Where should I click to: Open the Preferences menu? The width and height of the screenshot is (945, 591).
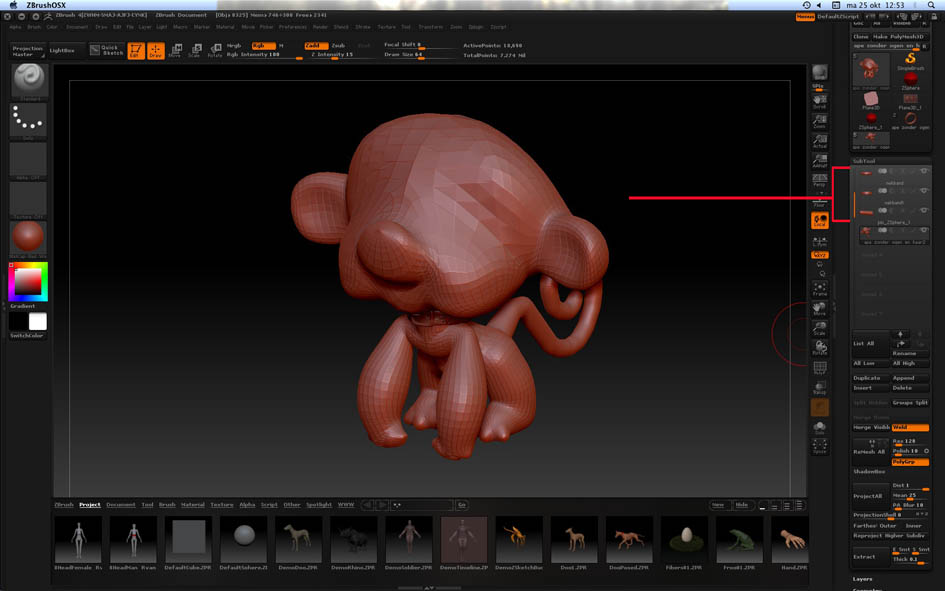[x=293, y=27]
